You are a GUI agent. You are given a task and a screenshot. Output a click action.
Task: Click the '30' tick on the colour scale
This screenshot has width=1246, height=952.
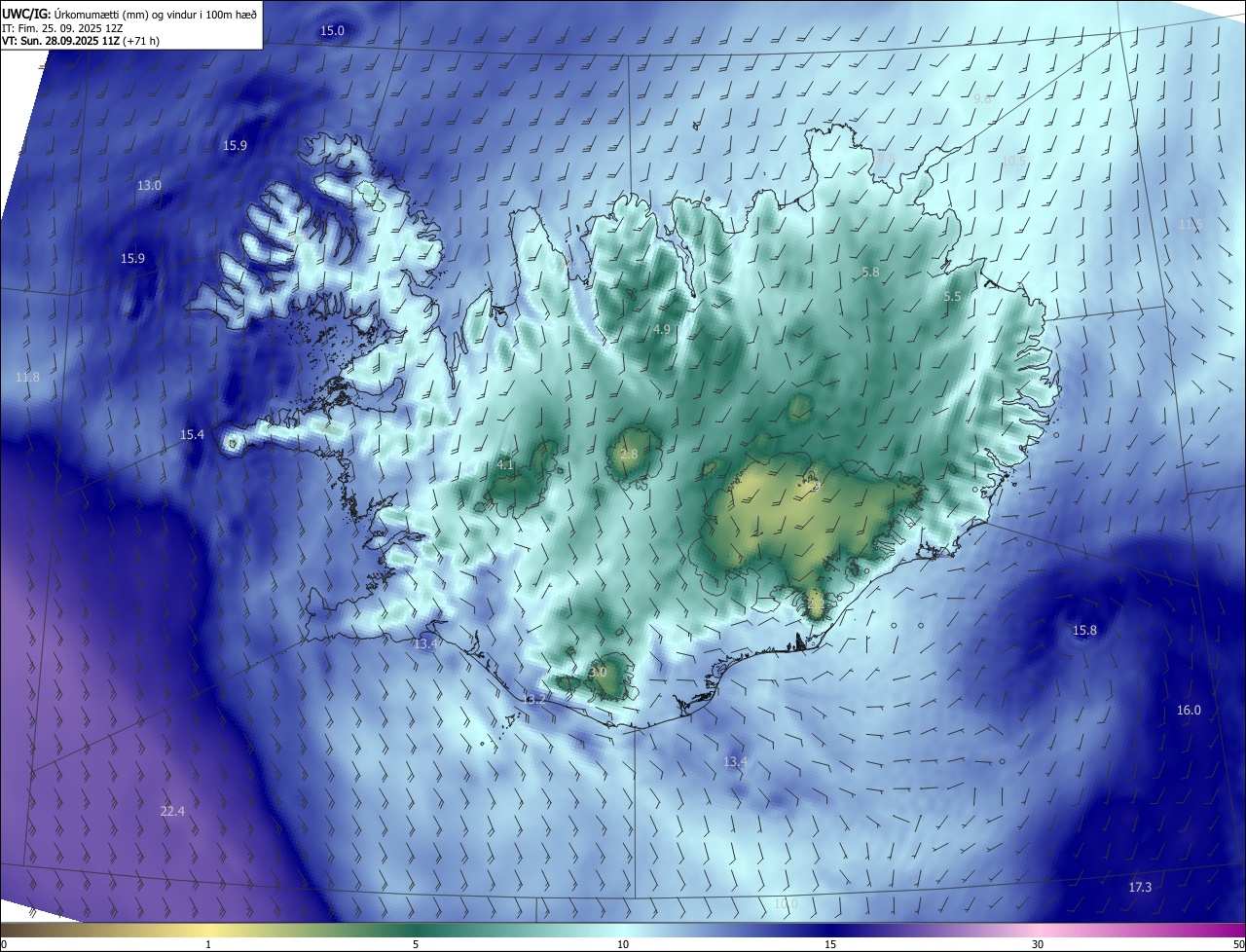click(x=1038, y=944)
